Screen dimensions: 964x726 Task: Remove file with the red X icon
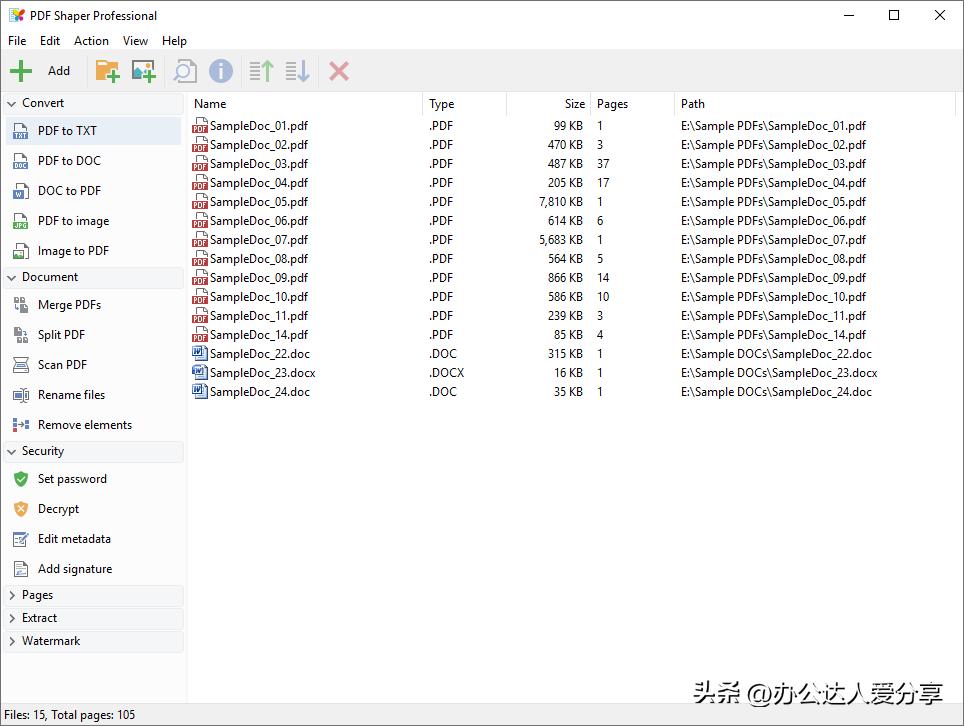pos(339,71)
